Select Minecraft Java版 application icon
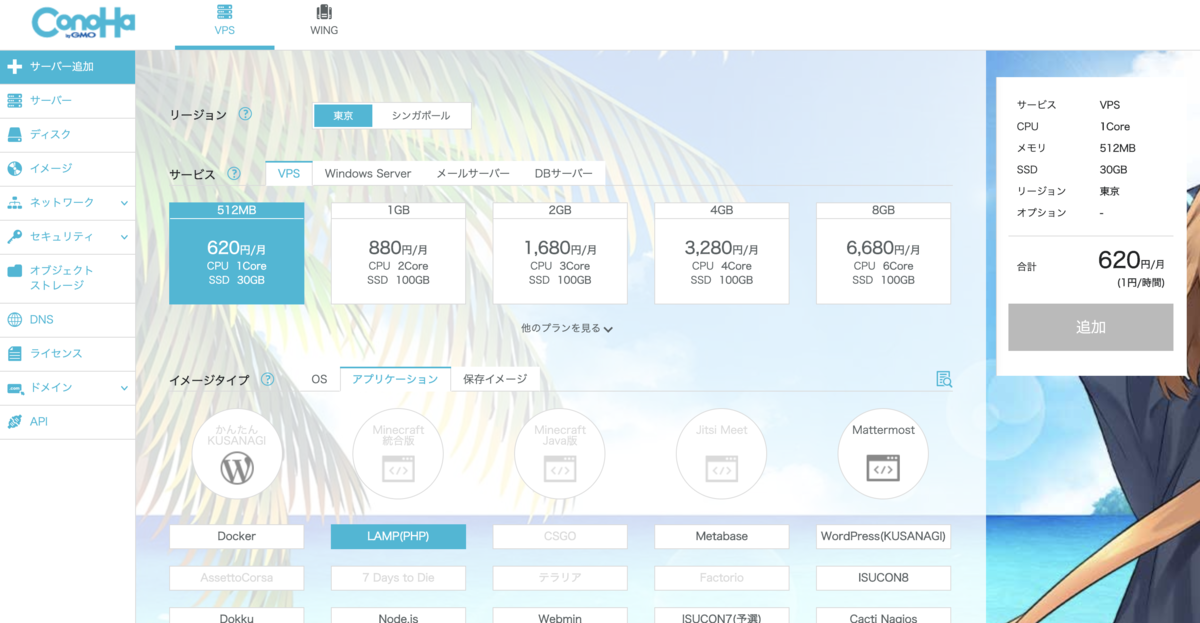Viewport: 1200px width, 623px height. [x=560, y=453]
